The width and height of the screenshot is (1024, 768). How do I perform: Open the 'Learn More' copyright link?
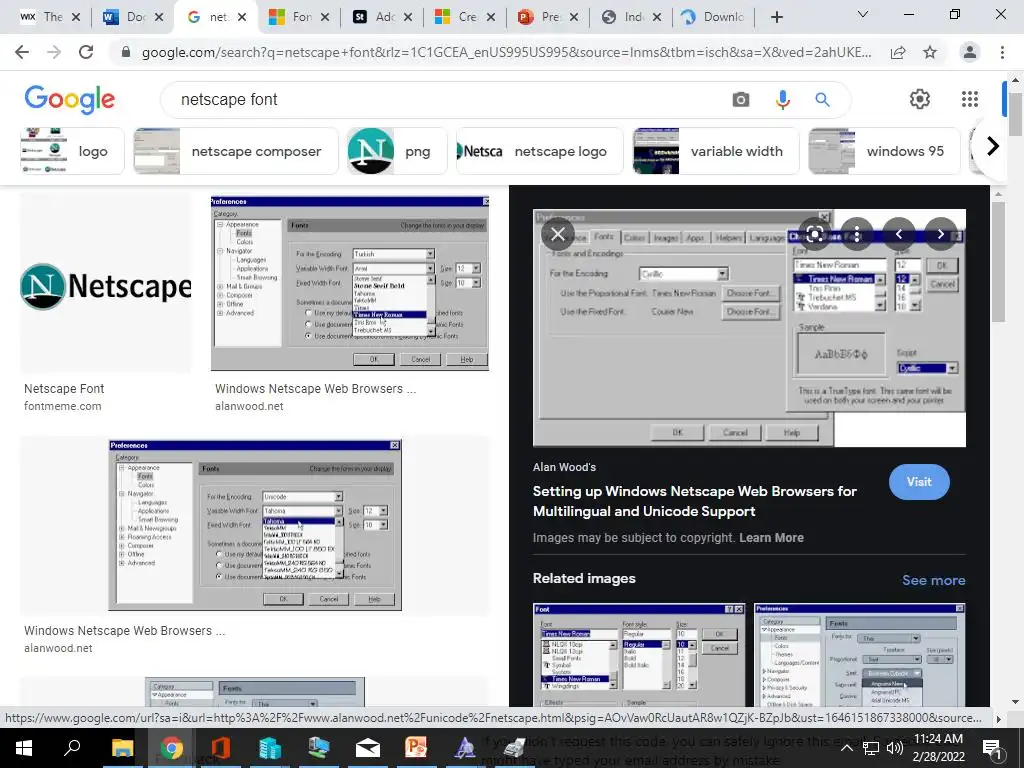[771, 537]
